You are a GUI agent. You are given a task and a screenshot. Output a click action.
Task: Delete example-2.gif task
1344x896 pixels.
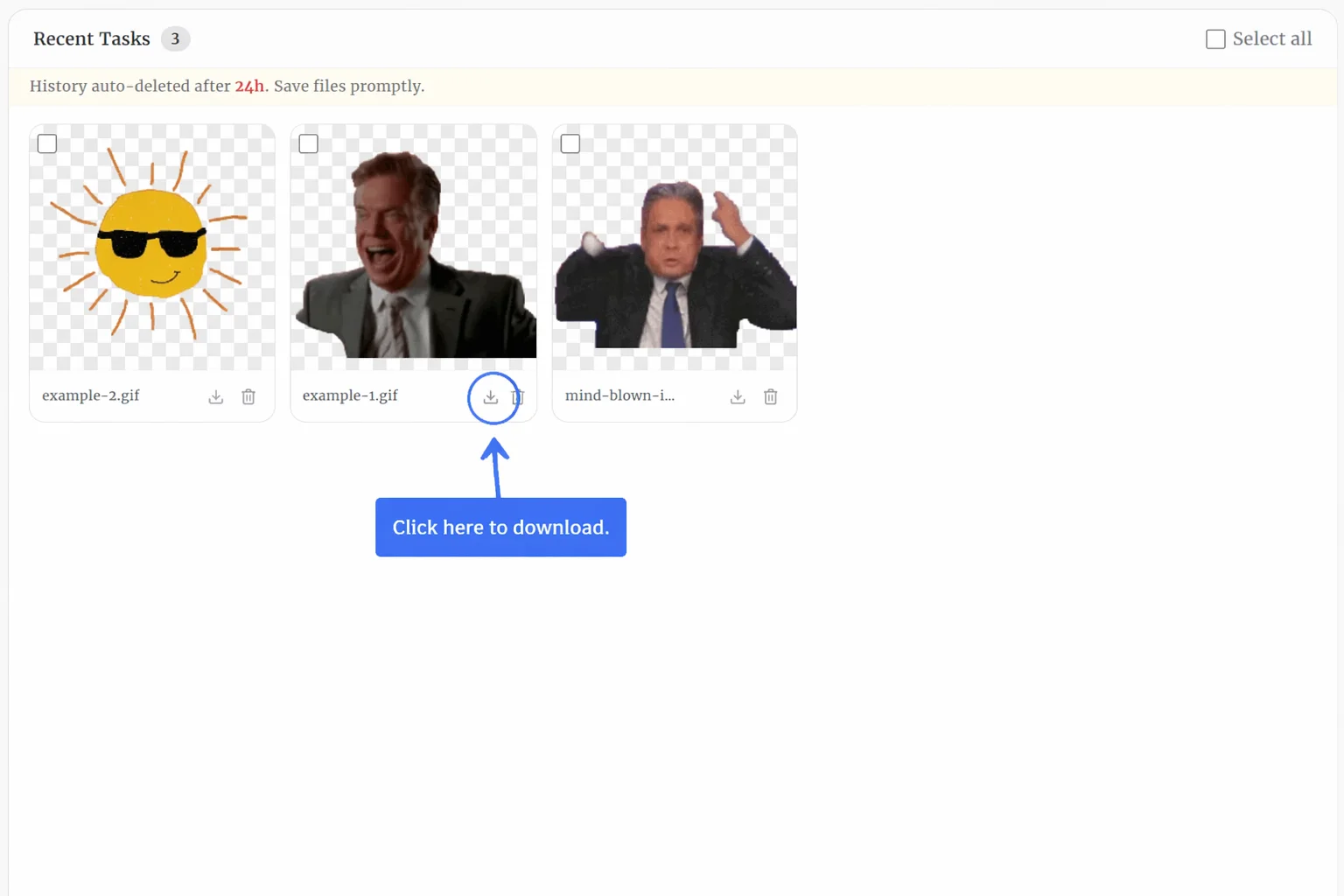(248, 397)
